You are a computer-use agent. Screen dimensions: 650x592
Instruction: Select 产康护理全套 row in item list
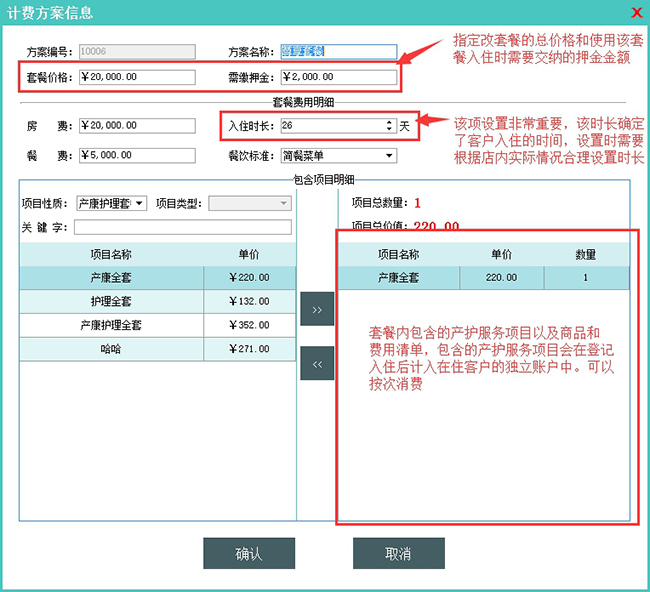tap(113, 325)
